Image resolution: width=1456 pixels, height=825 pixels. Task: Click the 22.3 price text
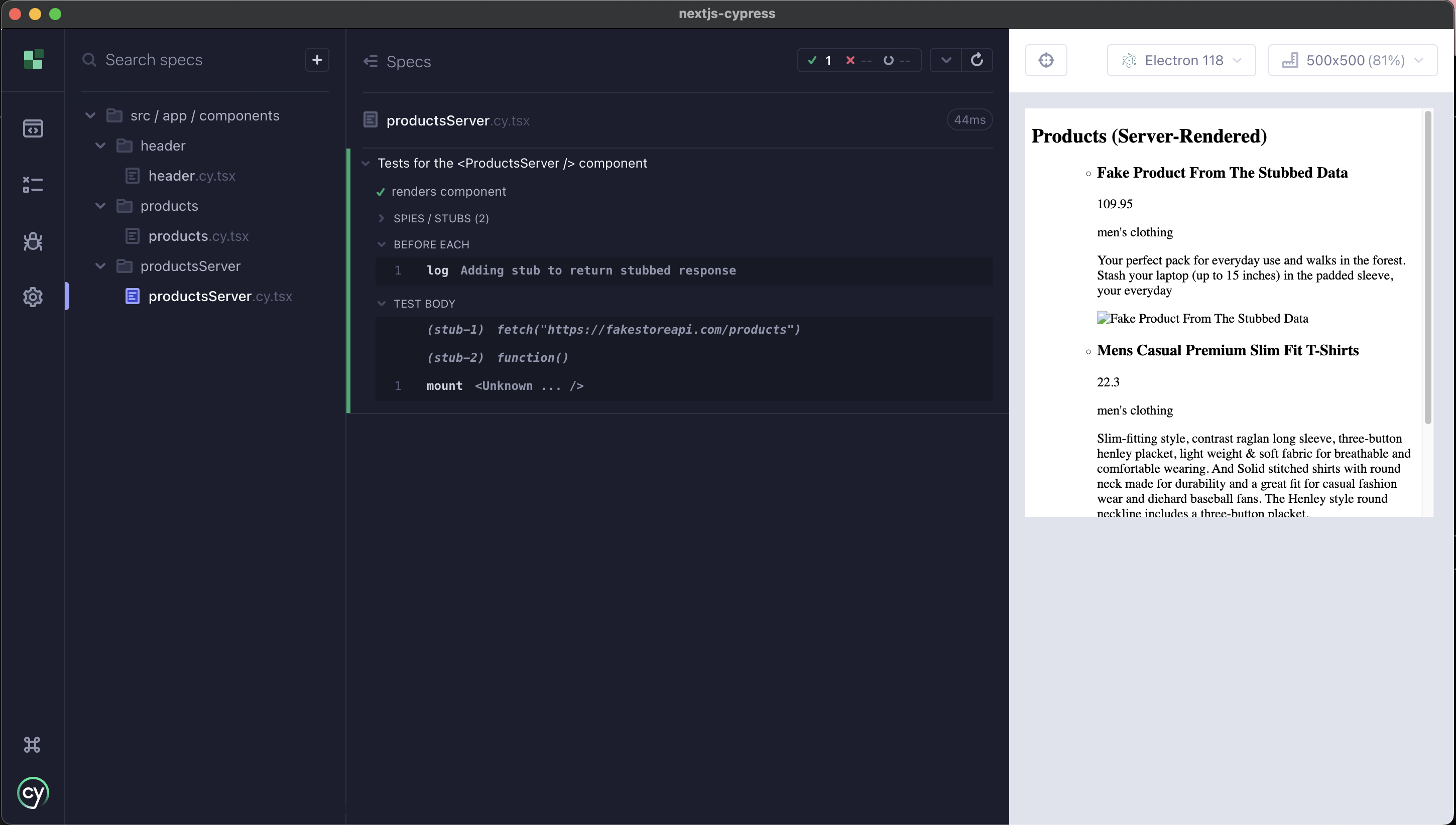click(1108, 382)
